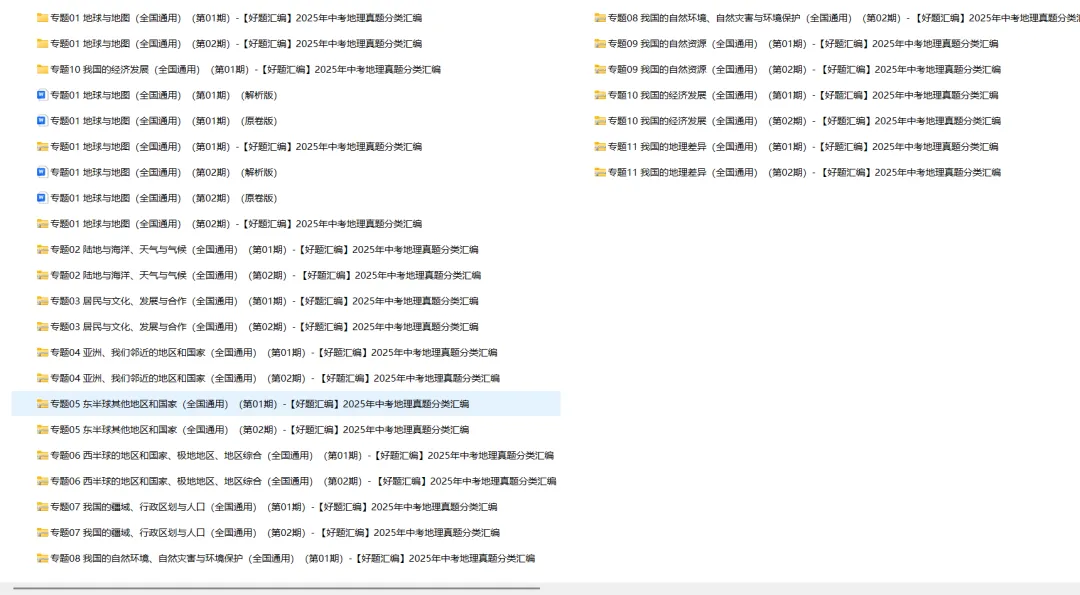The height and width of the screenshot is (595, 1080).
Task: Click the Word icon of 专题01 (第02期) 原卷版
Action: [40, 197]
